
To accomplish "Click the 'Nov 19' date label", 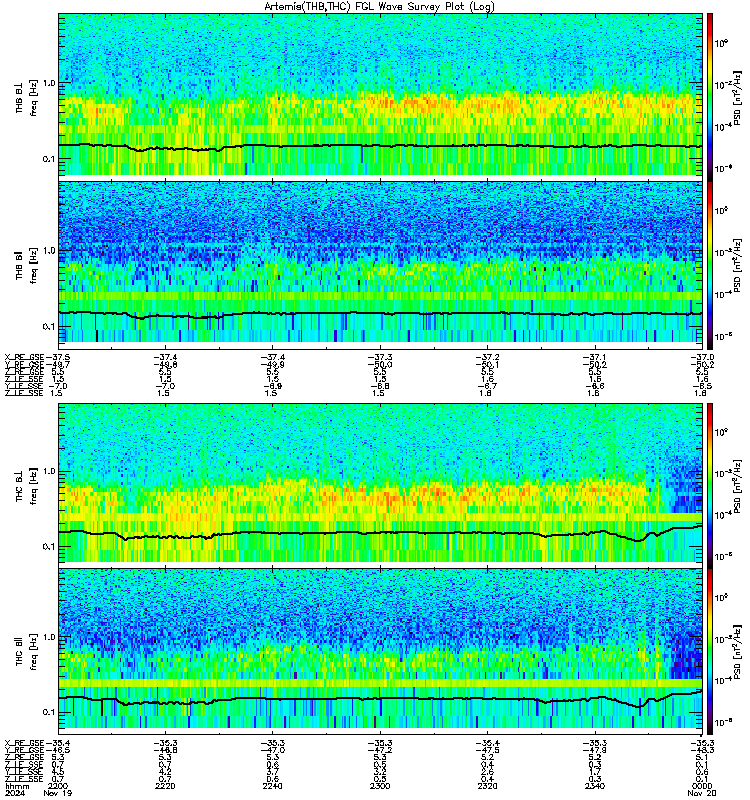I will point(58,793).
